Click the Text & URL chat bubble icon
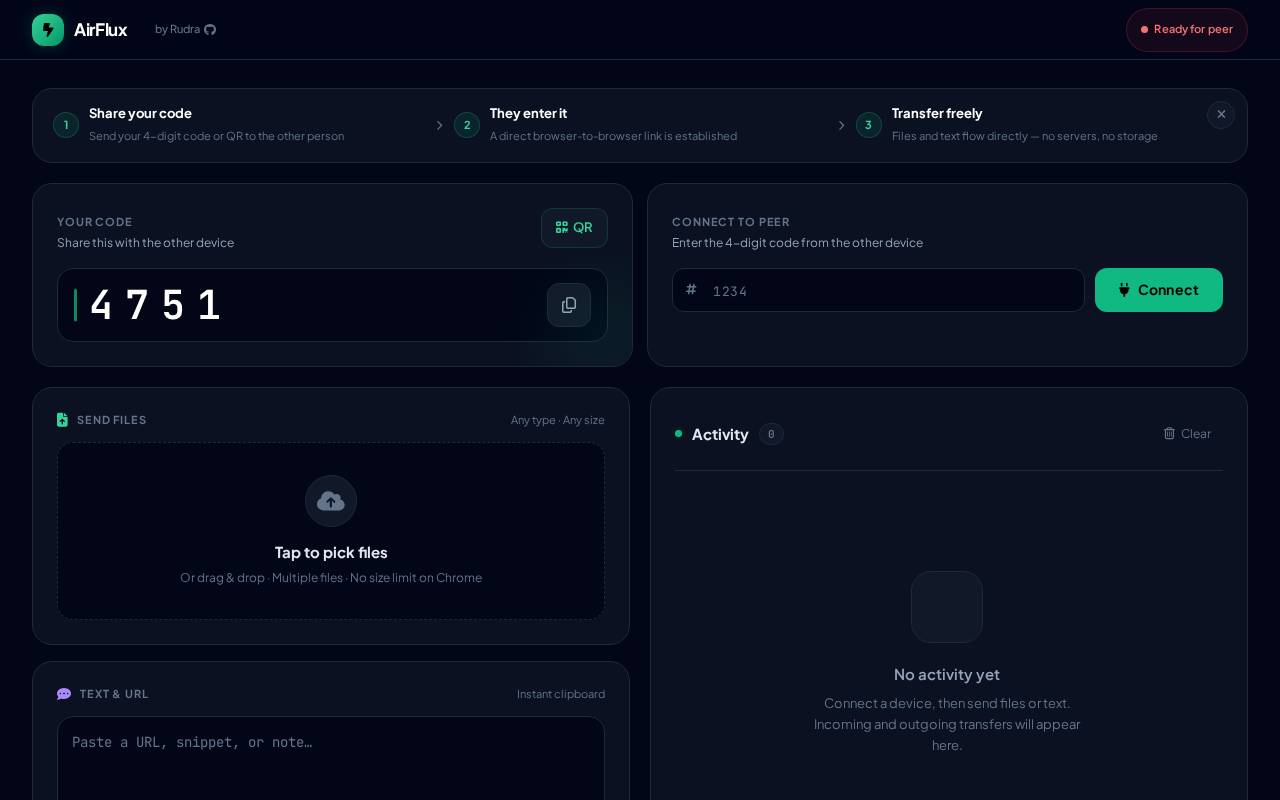Screen dimensions: 1280x800 (64, 694)
